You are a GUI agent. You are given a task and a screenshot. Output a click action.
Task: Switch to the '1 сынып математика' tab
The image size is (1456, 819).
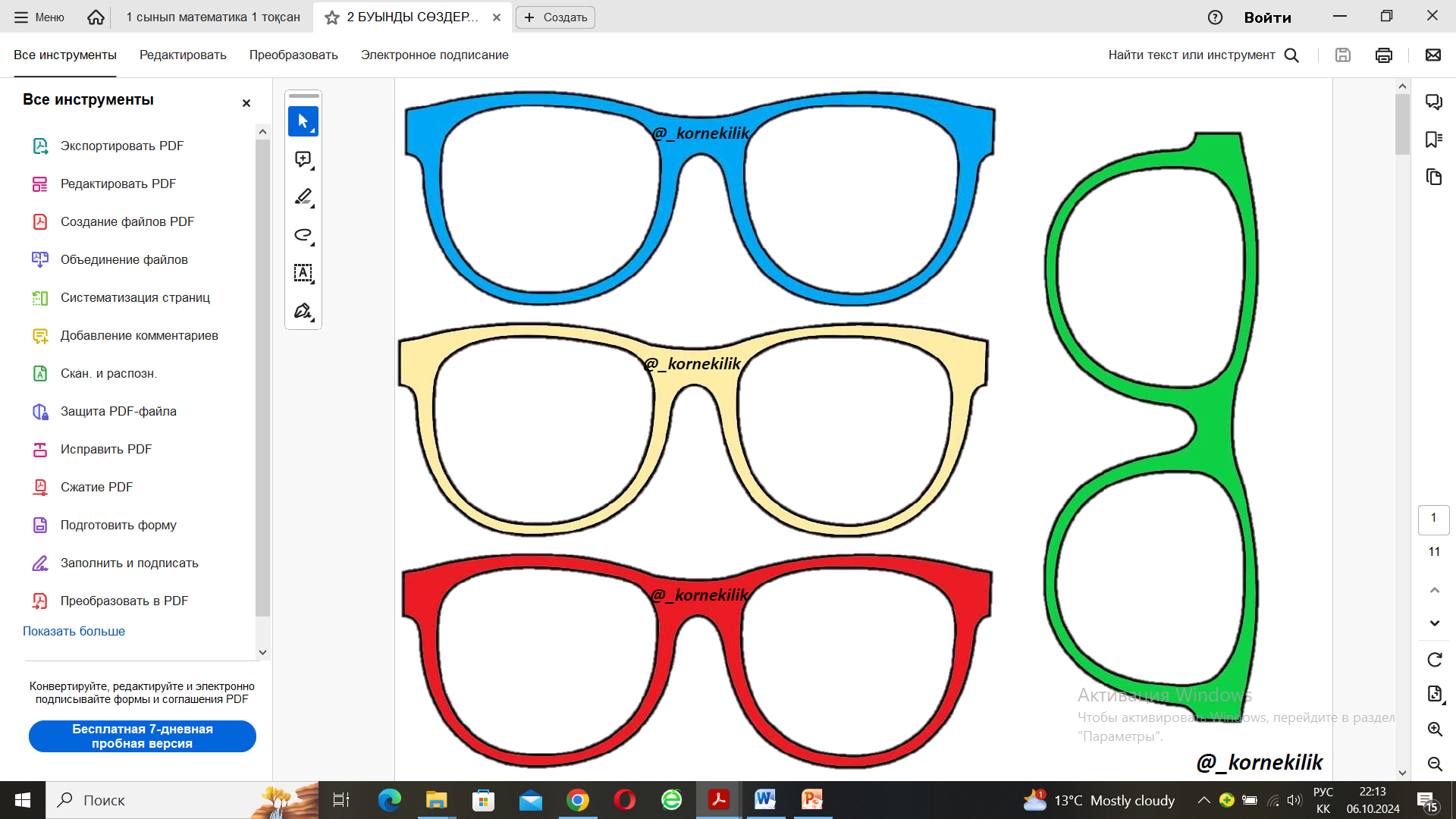212,17
